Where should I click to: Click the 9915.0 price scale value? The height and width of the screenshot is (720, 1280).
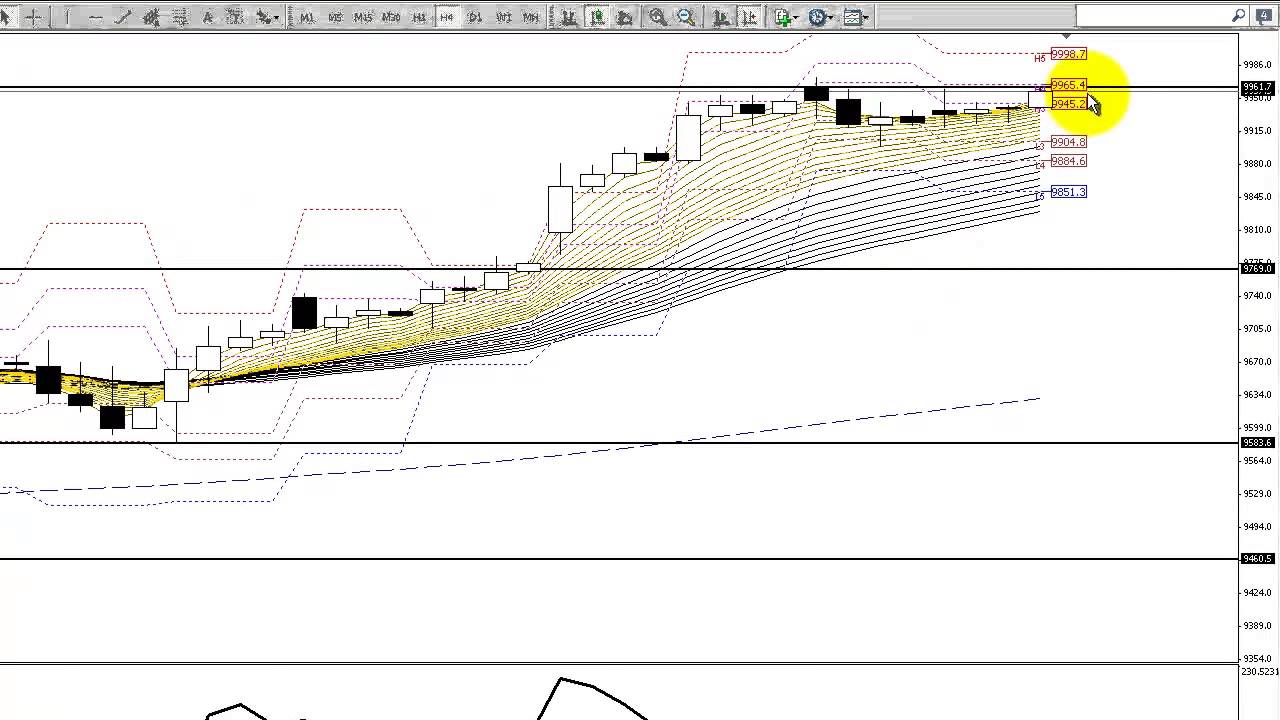pos(1257,131)
